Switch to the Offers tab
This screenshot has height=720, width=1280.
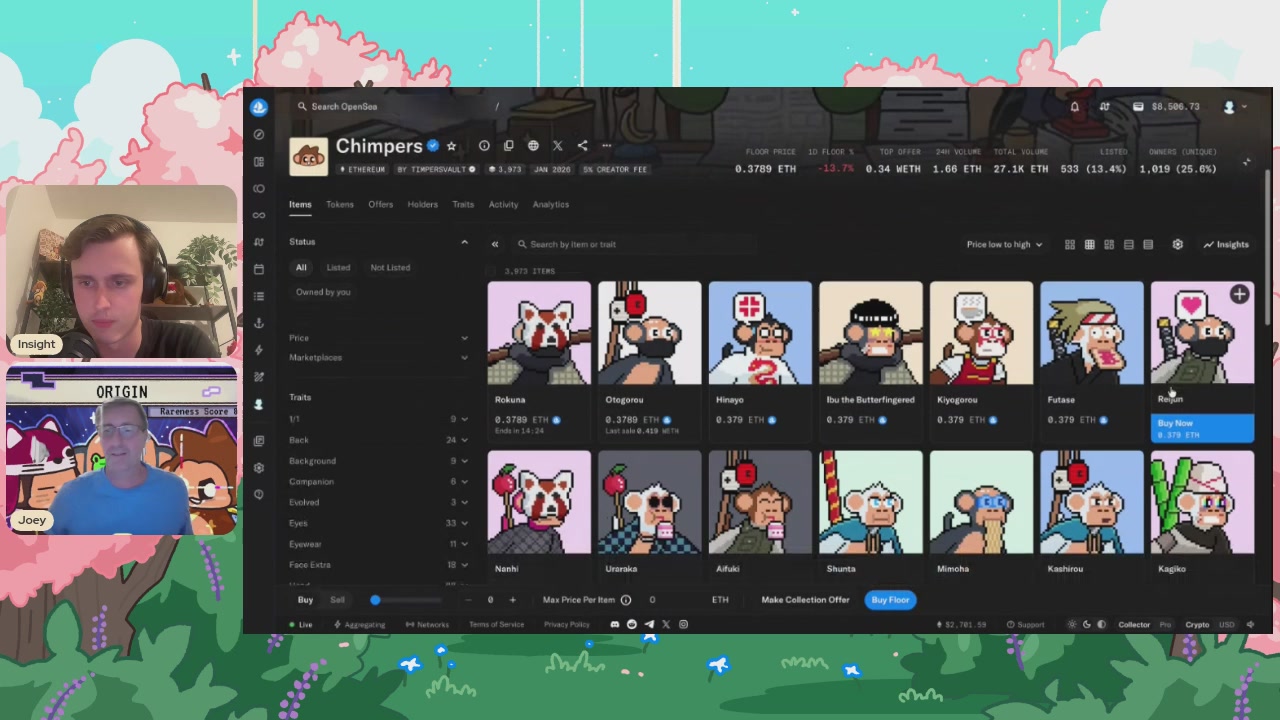380,204
